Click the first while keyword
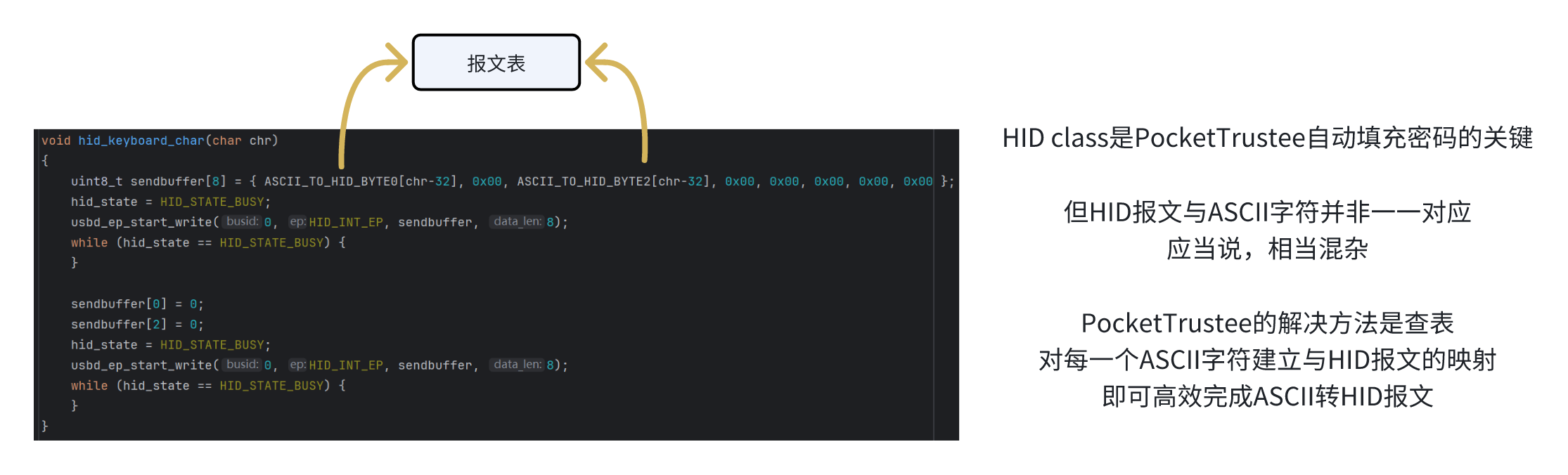1568x475 pixels. coord(89,242)
